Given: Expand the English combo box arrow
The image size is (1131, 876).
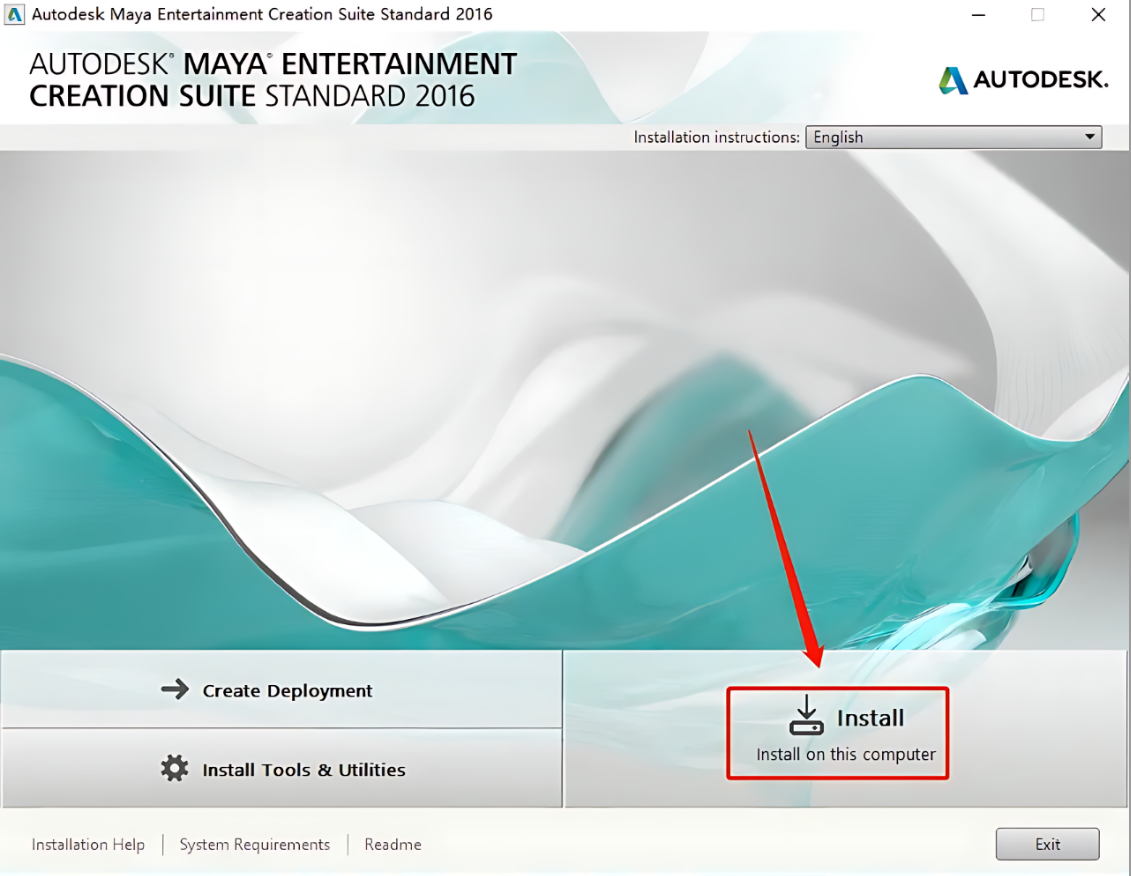Looking at the screenshot, I should coord(1090,137).
